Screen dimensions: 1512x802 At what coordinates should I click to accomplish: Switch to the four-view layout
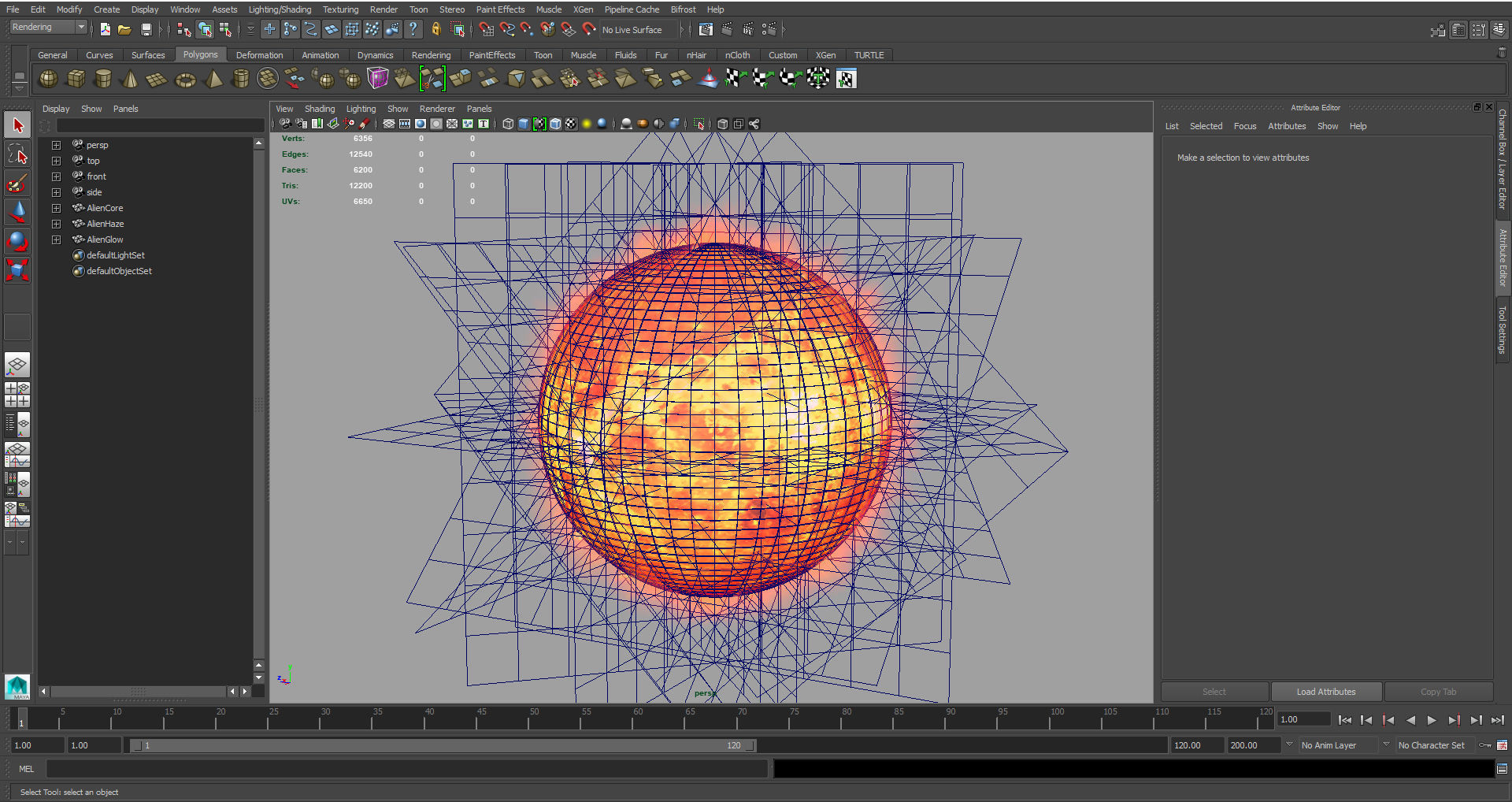[x=17, y=394]
